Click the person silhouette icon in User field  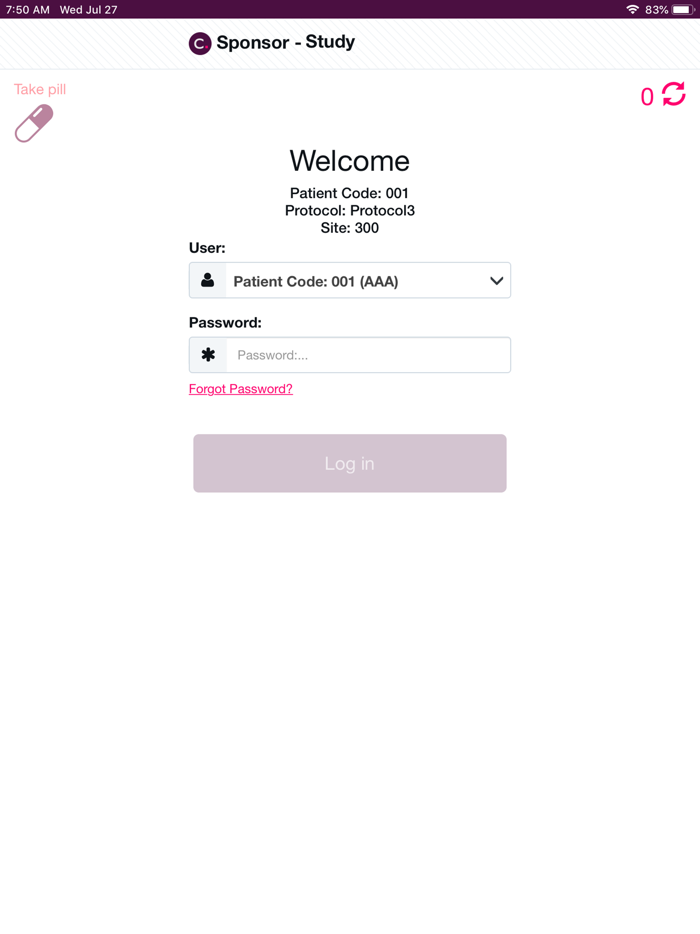coord(207,280)
